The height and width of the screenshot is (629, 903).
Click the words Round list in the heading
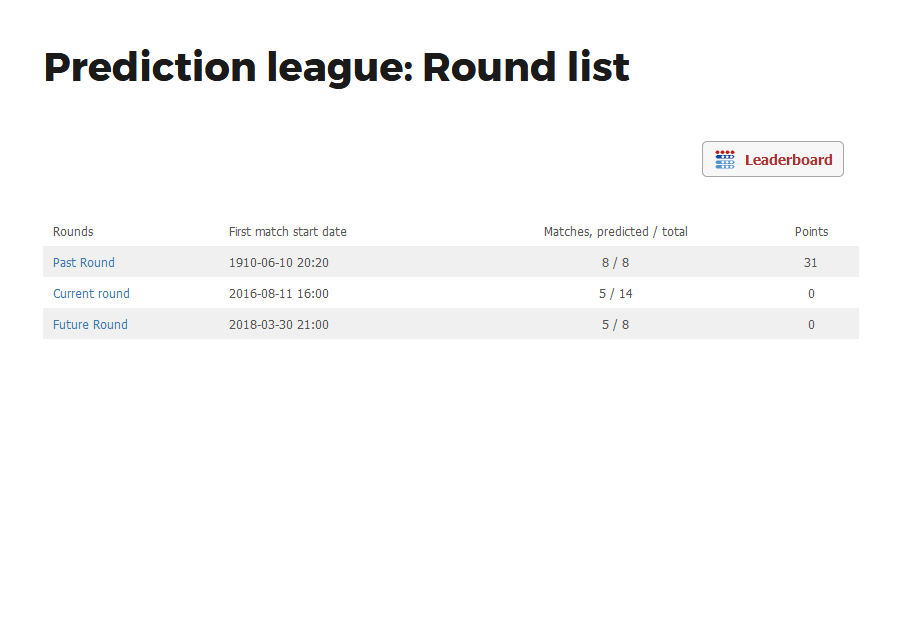point(526,67)
